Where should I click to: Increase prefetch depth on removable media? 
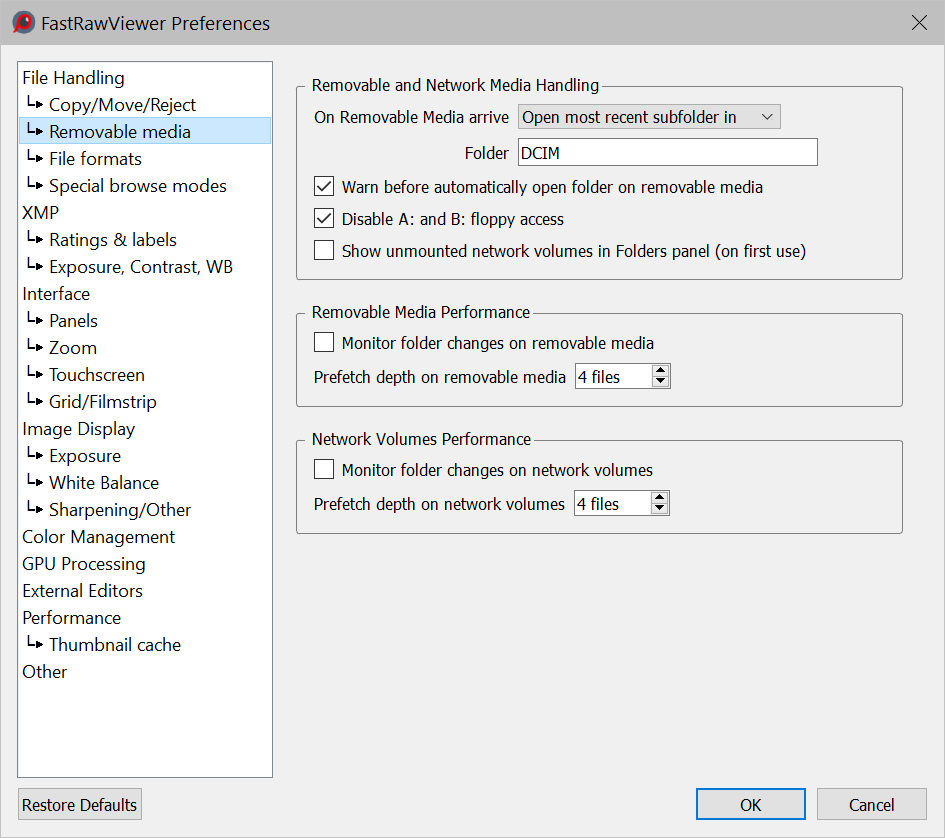pyautogui.click(x=659, y=371)
